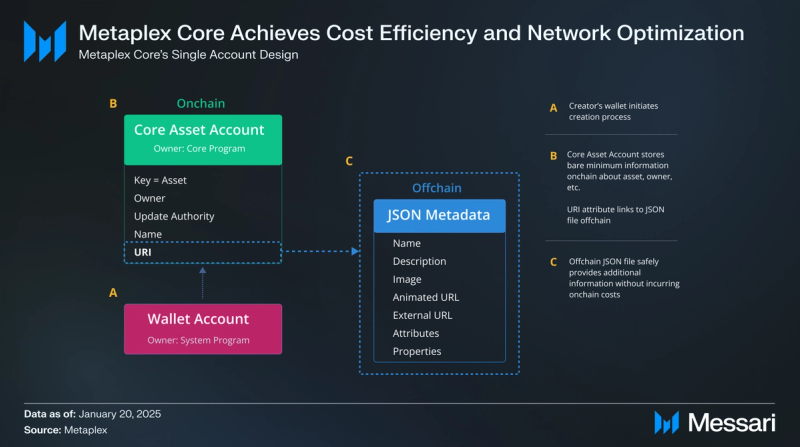
Task: Click 'Description' in the JSON Metadata list
Action: point(419,261)
